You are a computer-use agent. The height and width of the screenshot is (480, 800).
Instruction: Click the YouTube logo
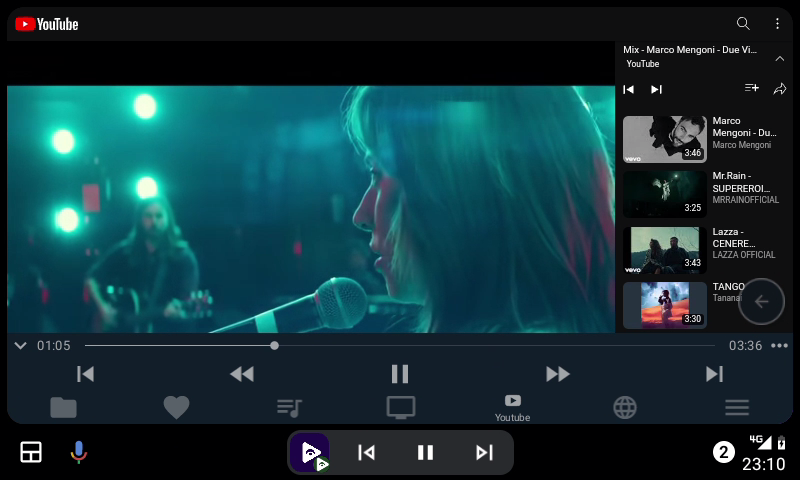[46, 24]
